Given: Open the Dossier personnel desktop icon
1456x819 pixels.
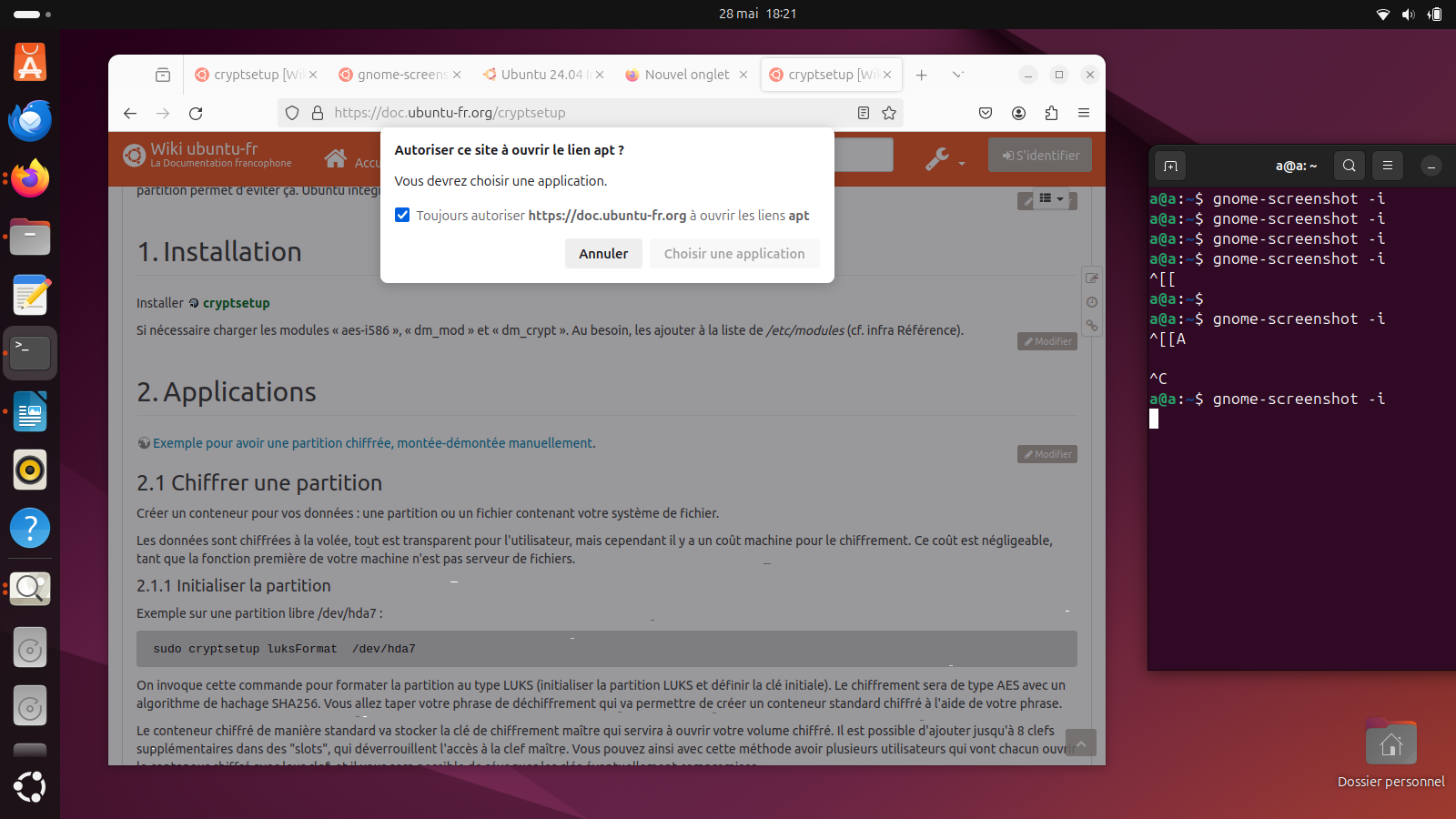Looking at the screenshot, I should click(1390, 753).
